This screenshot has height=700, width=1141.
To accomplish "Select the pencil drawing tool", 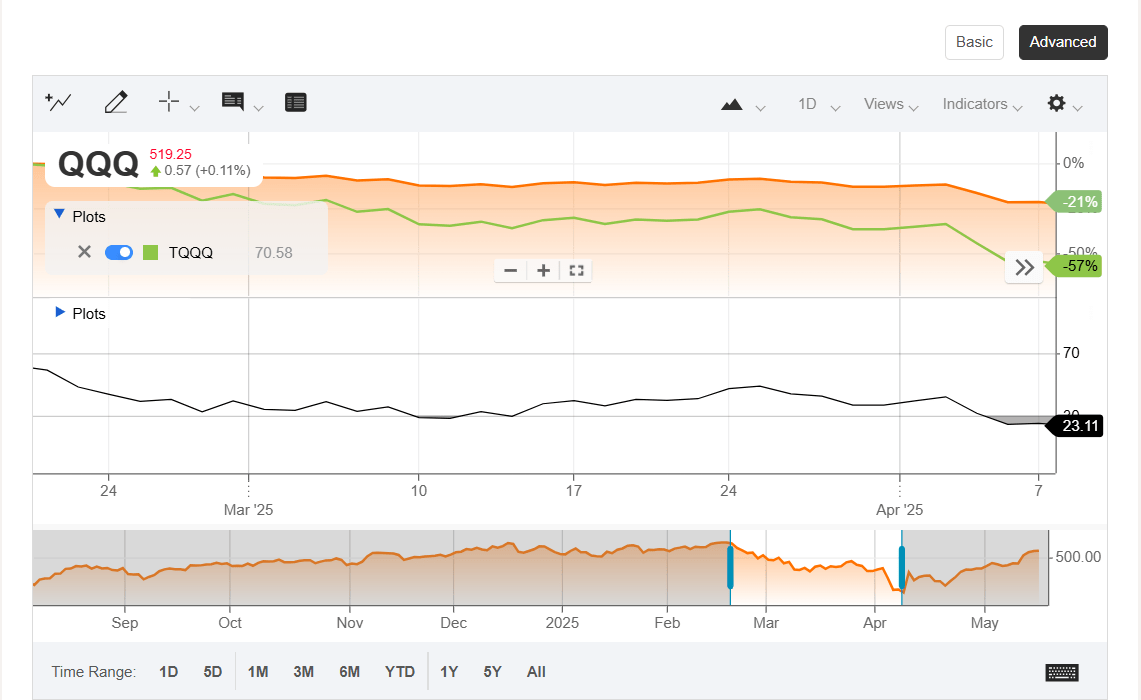I will pyautogui.click(x=116, y=102).
